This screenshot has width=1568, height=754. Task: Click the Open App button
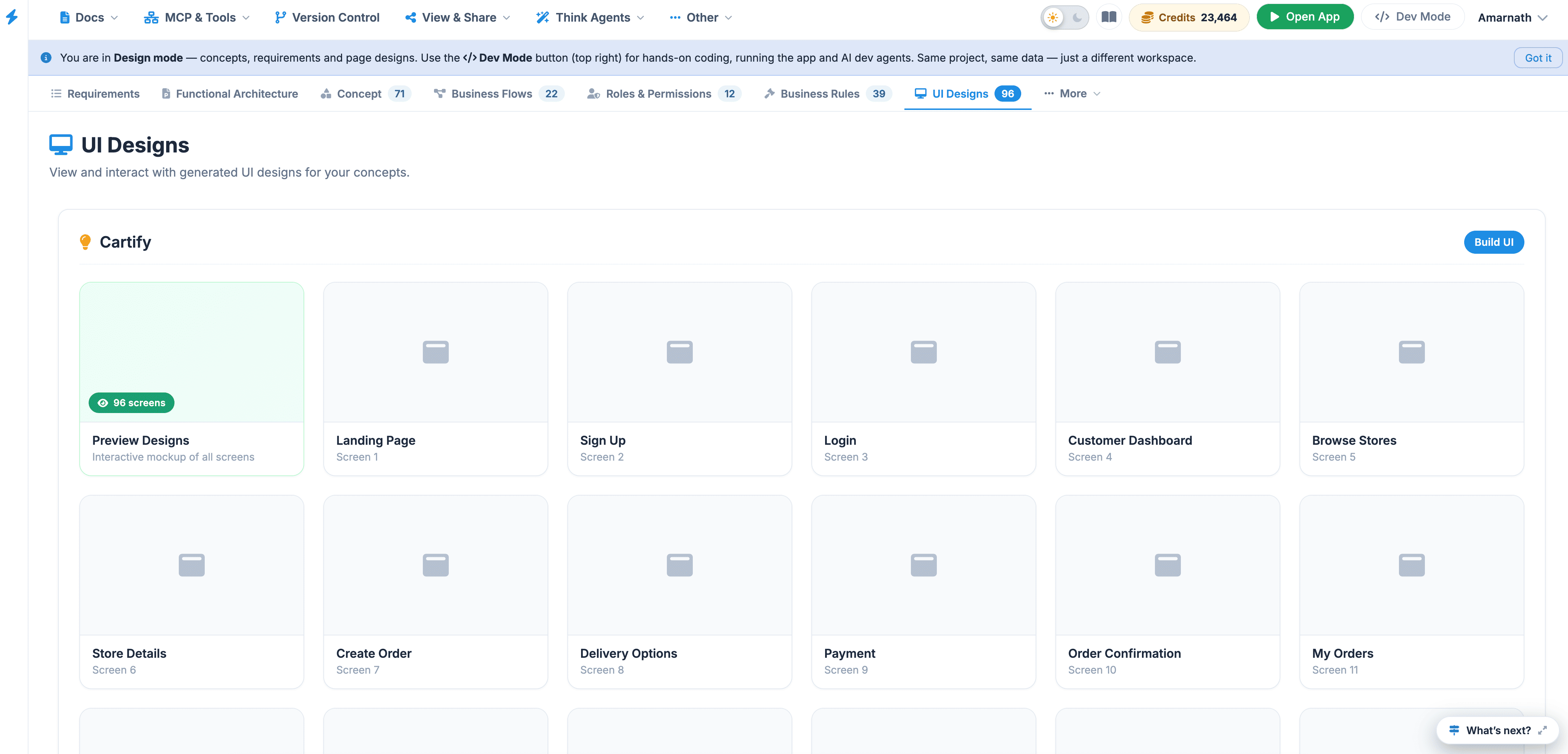pyautogui.click(x=1305, y=17)
